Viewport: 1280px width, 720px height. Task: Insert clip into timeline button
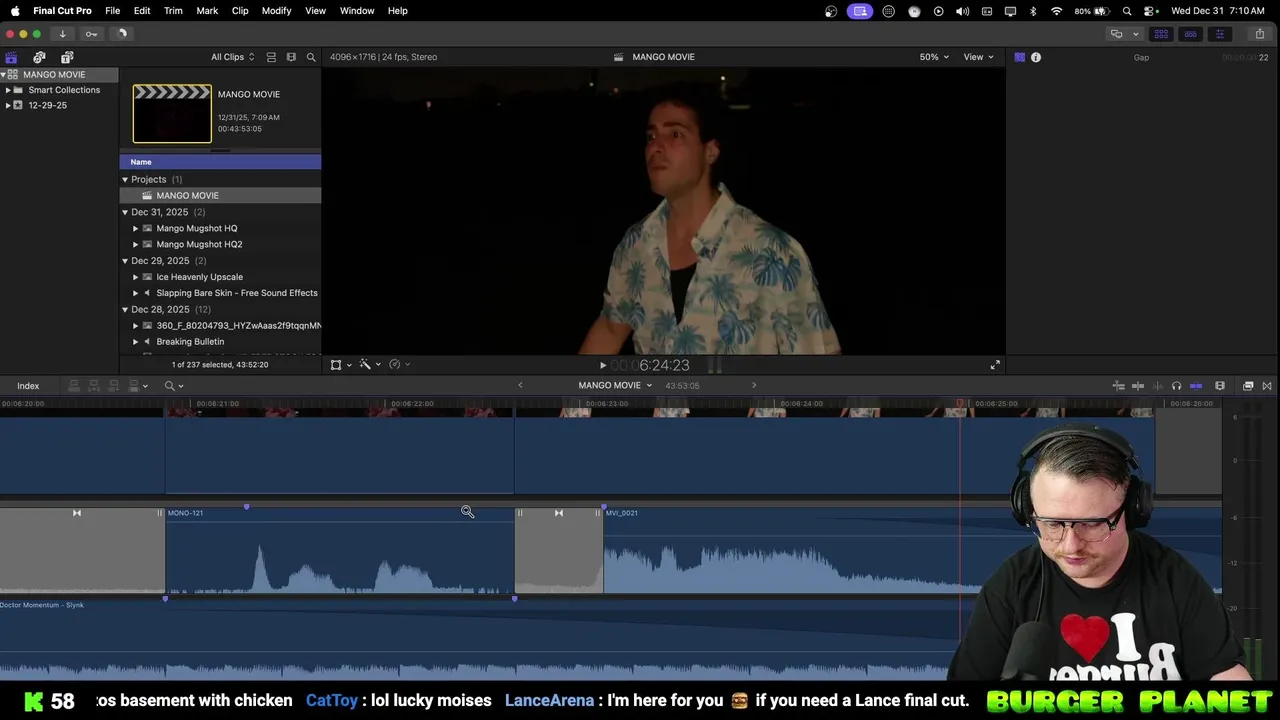click(x=94, y=386)
